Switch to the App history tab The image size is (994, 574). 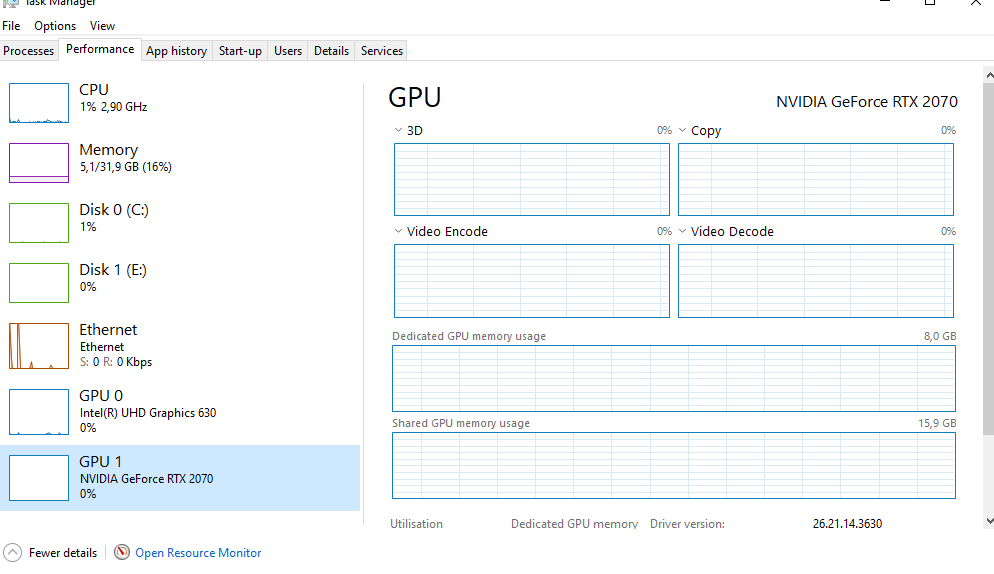(x=176, y=51)
